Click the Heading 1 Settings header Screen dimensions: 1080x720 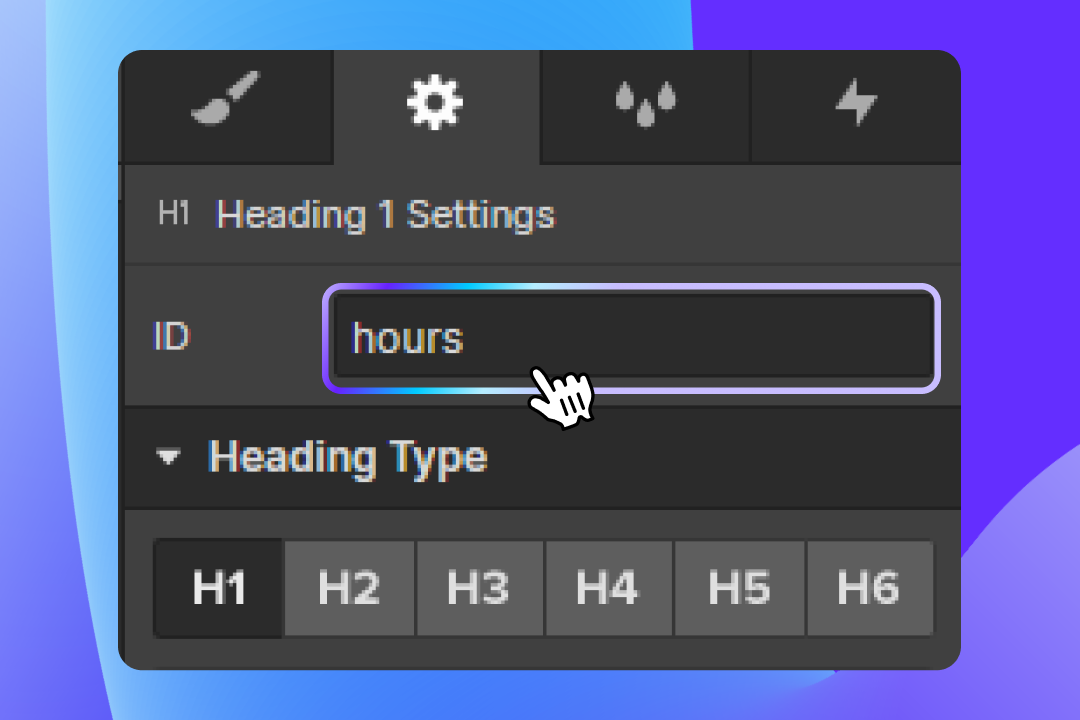coord(388,213)
